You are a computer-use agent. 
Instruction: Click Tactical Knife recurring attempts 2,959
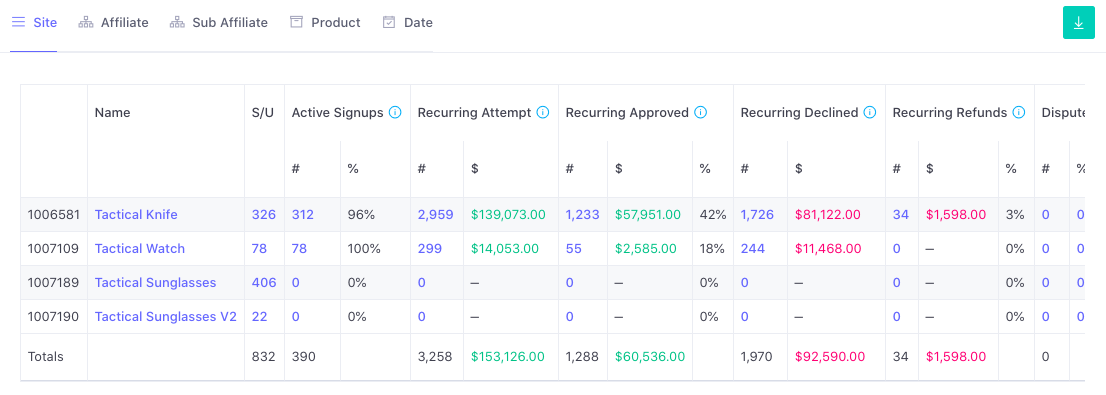(436, 214)
